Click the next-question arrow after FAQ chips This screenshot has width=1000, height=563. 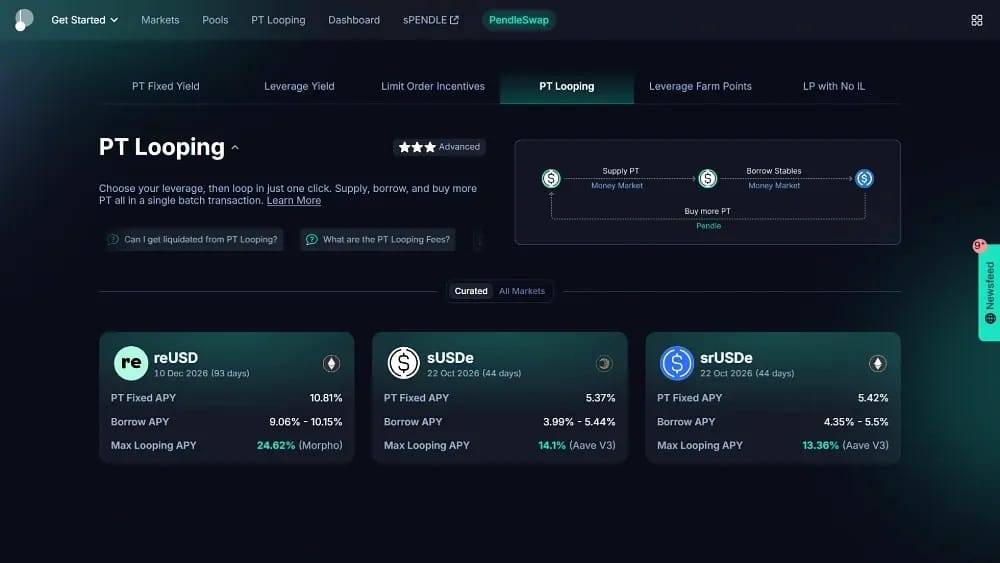(479, 240)
